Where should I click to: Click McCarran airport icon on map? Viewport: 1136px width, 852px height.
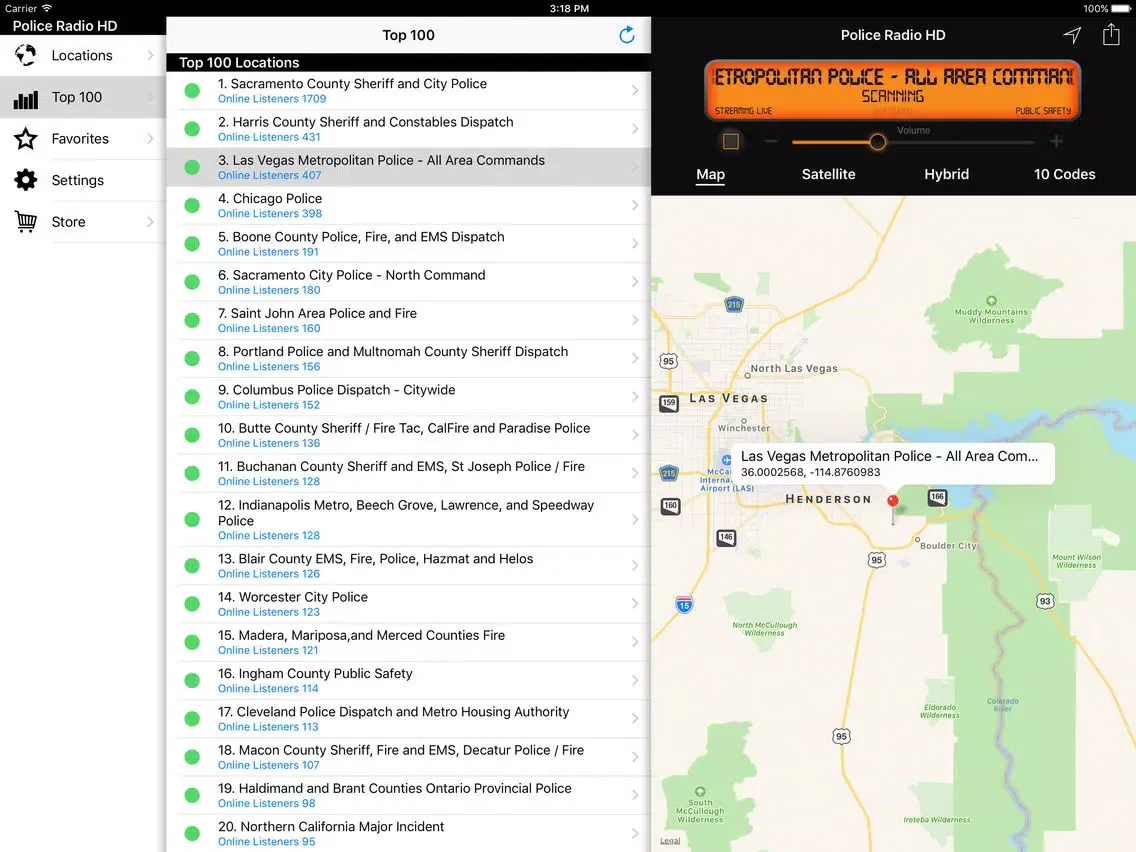pos(726,460)
